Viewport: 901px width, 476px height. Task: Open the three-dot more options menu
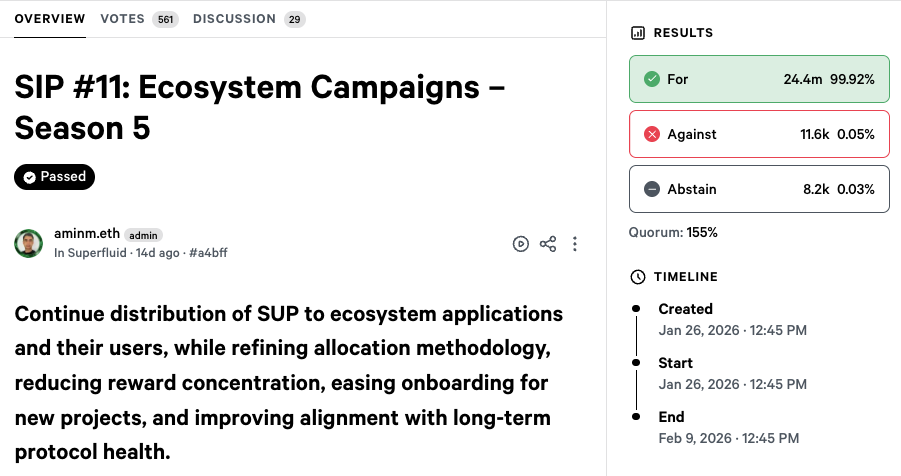pos(575,244)
